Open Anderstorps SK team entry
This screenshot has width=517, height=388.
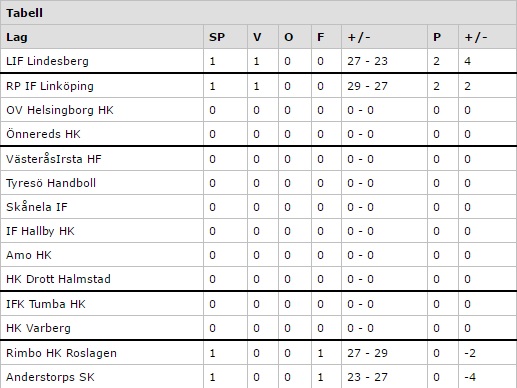(50, 377)
